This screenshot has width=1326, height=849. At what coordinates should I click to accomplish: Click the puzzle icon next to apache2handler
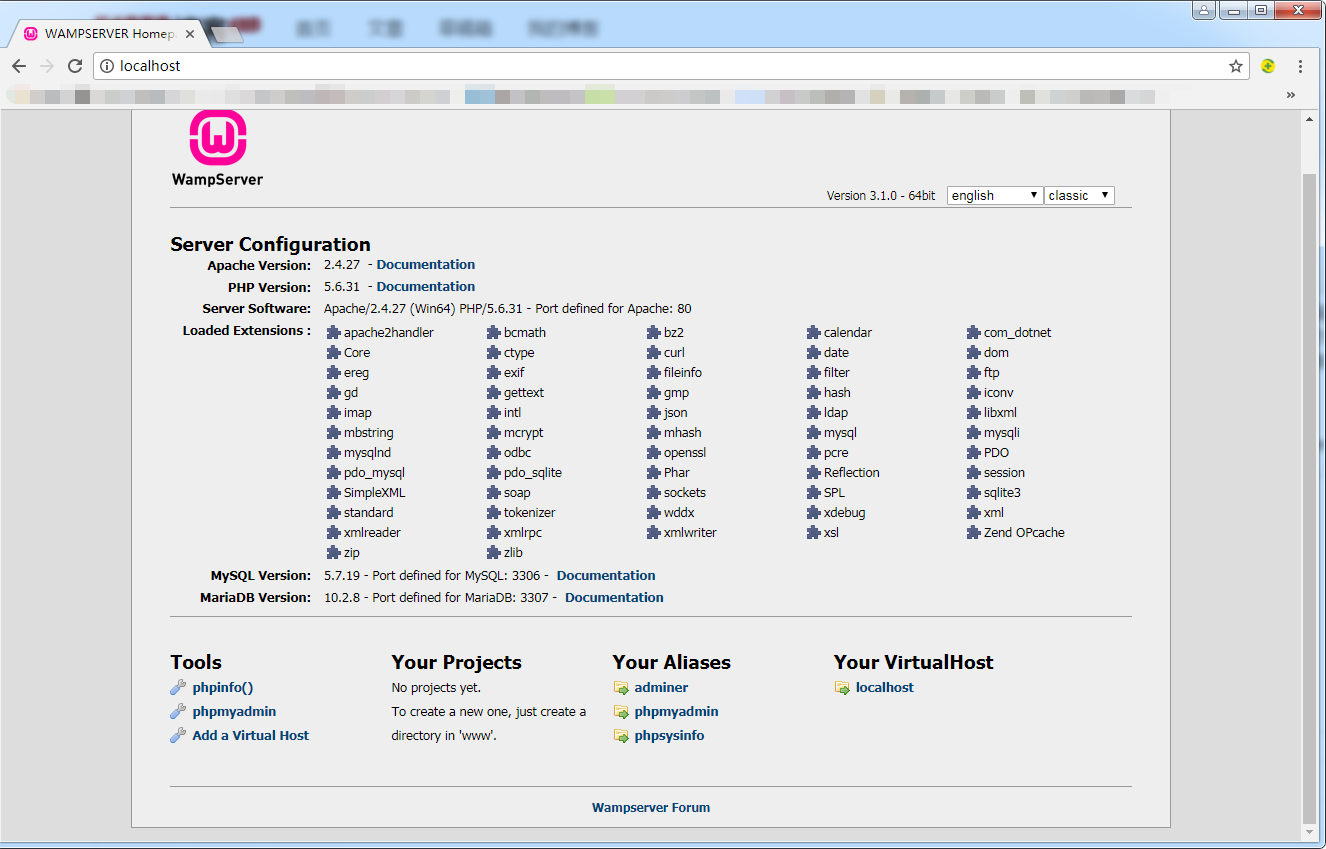coord(334,332)
